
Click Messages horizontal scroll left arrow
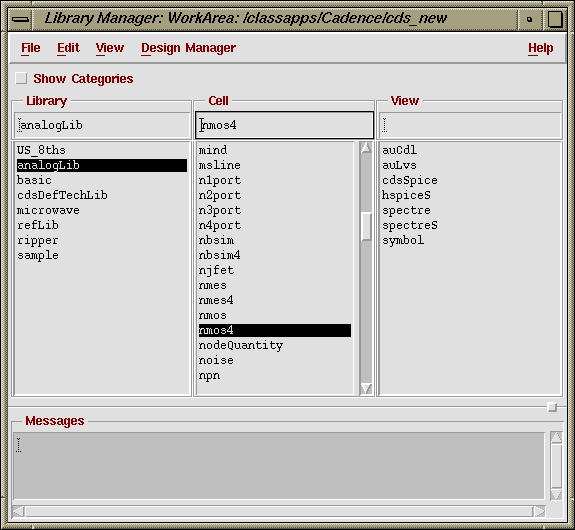tap(19, 511)
